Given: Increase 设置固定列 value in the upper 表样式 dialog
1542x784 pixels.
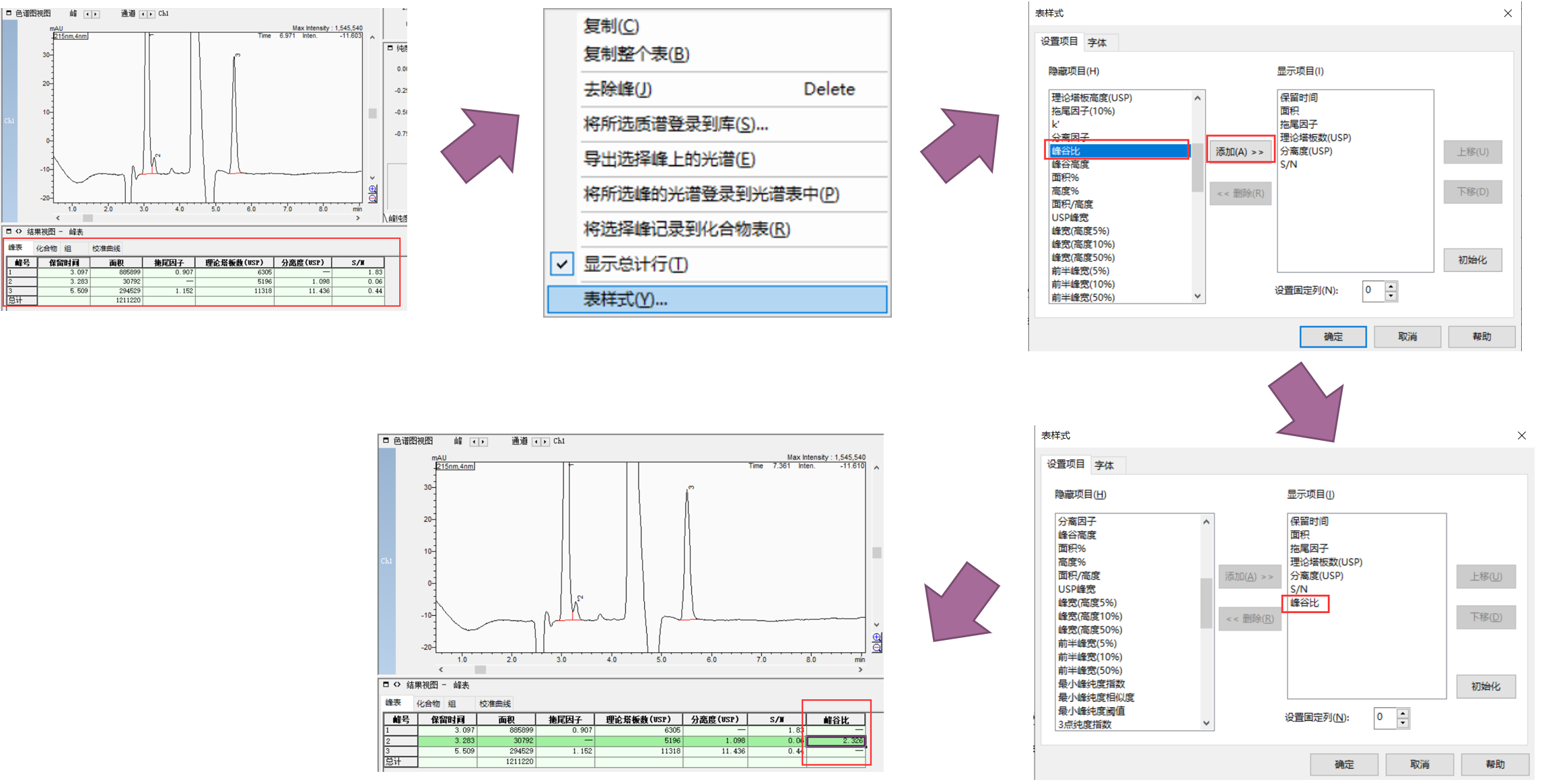Looking at the screenshot, I should coord(1391,286).
